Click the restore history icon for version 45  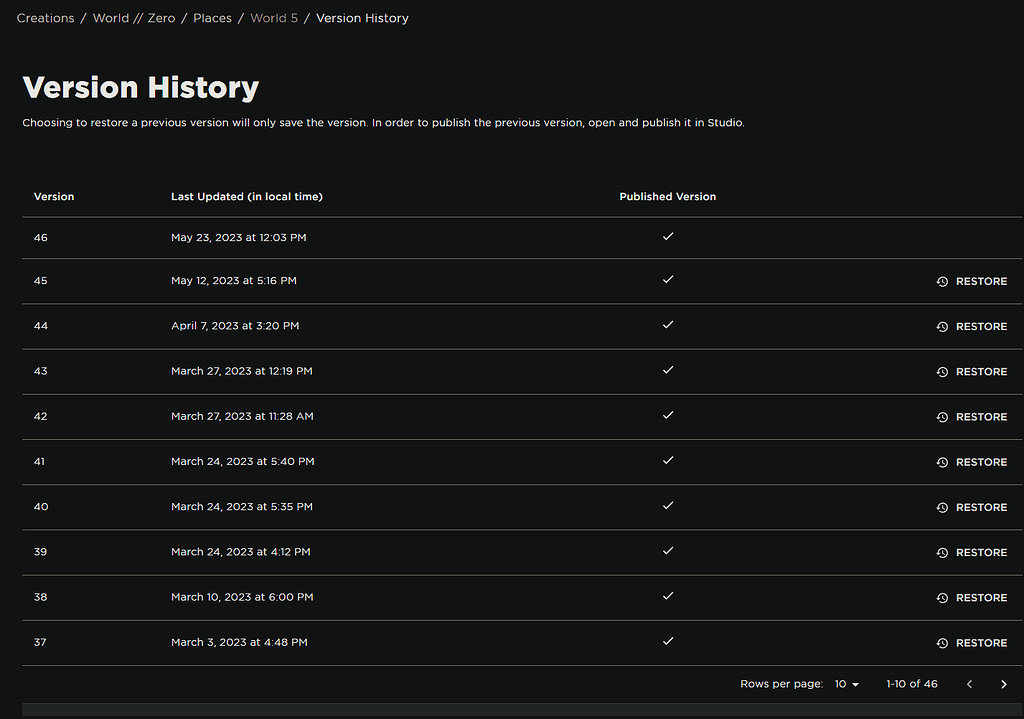[x=942, y=282]
